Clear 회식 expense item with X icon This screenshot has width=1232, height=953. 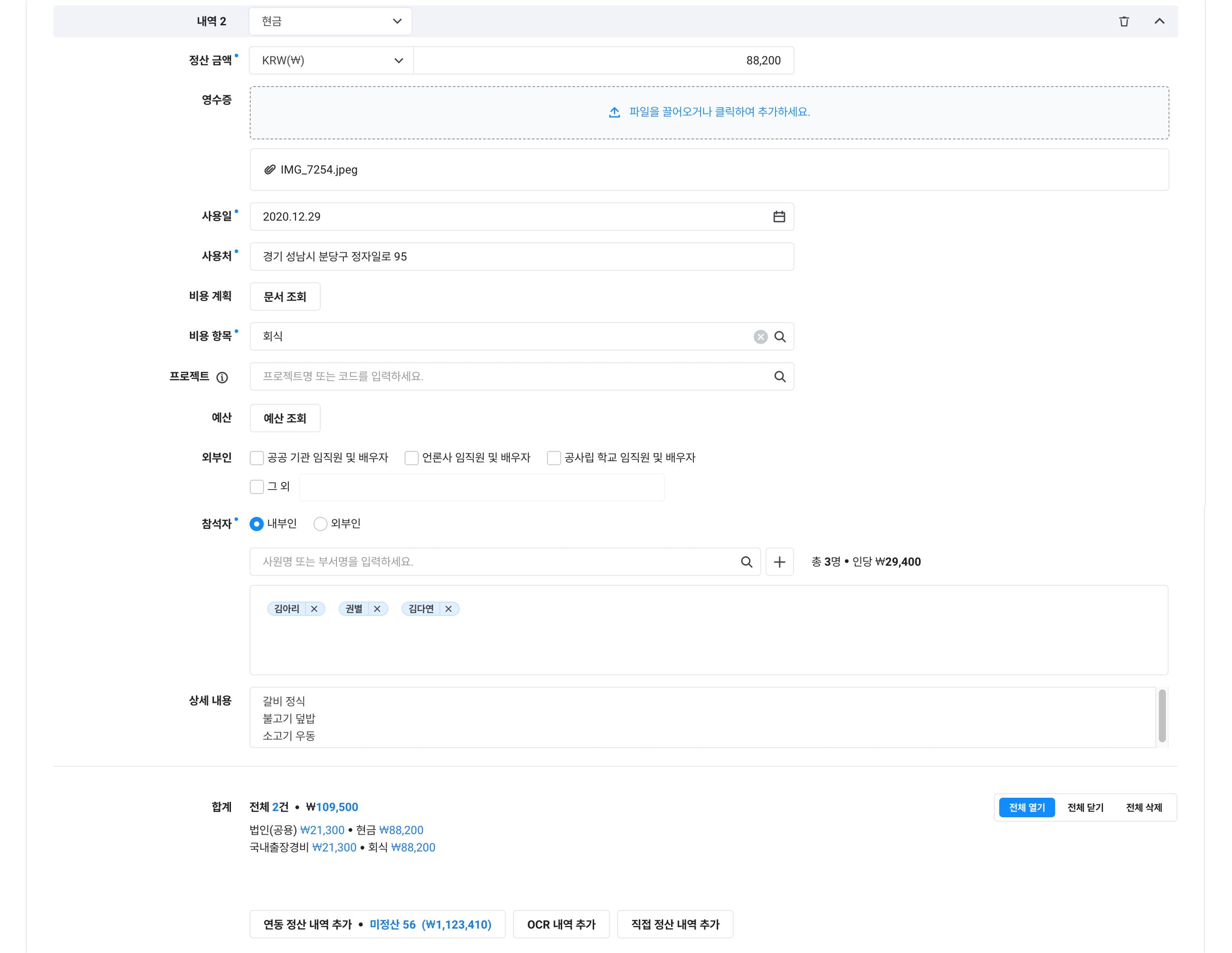[761, 337]
